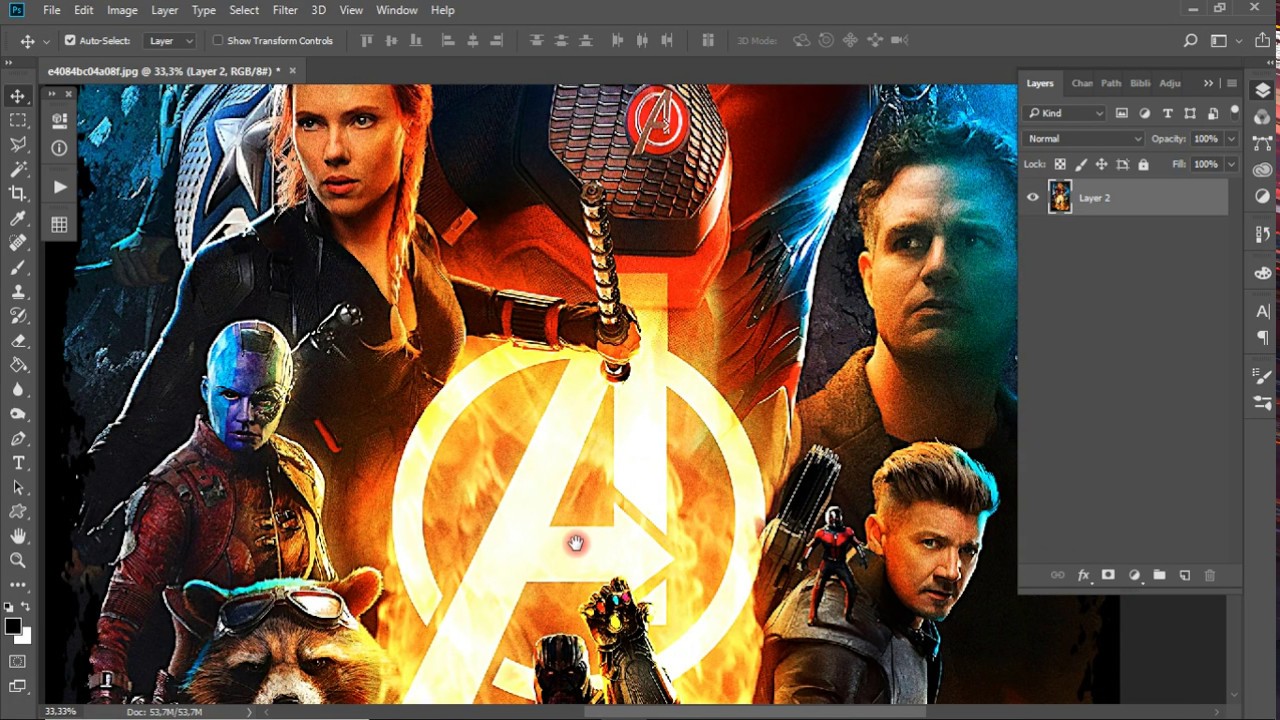Toggle the Auto-Select checkbox
The width and height of the screenshot is (1280, 720).
pos(70,41)
